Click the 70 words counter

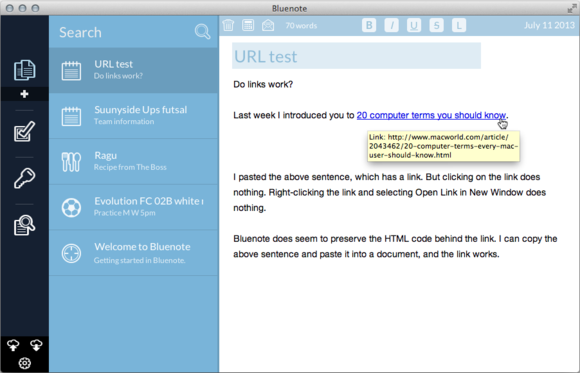(x=301, y=26)
